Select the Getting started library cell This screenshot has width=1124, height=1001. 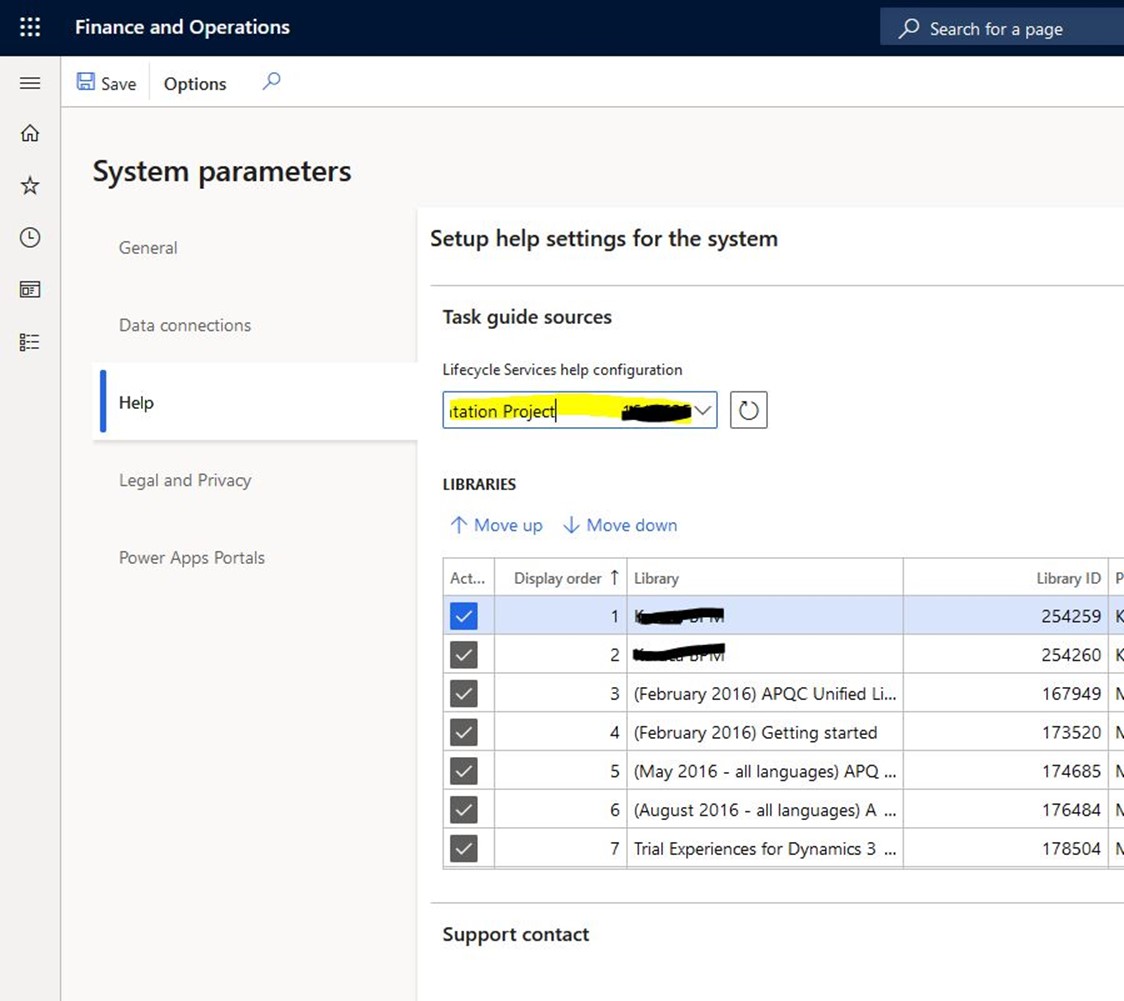tap(765, 732)
